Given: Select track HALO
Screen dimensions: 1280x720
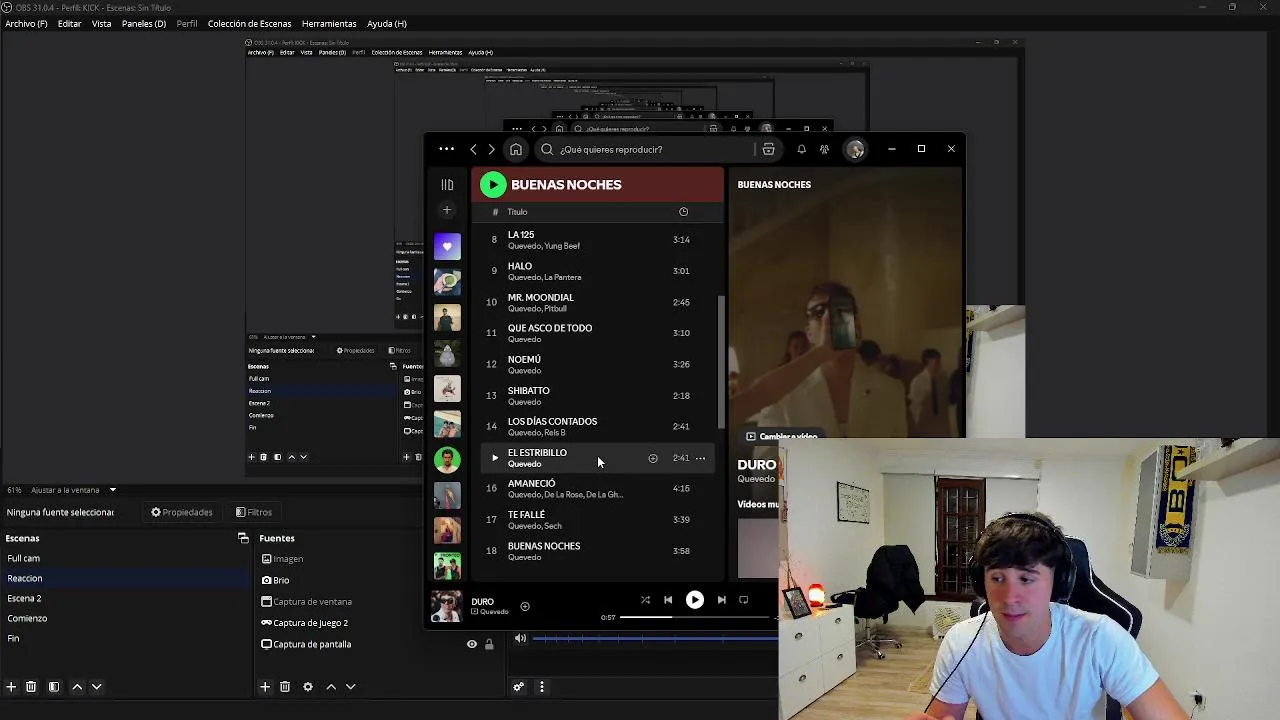Looking at the screenshot, I should (x=597, y=271).
